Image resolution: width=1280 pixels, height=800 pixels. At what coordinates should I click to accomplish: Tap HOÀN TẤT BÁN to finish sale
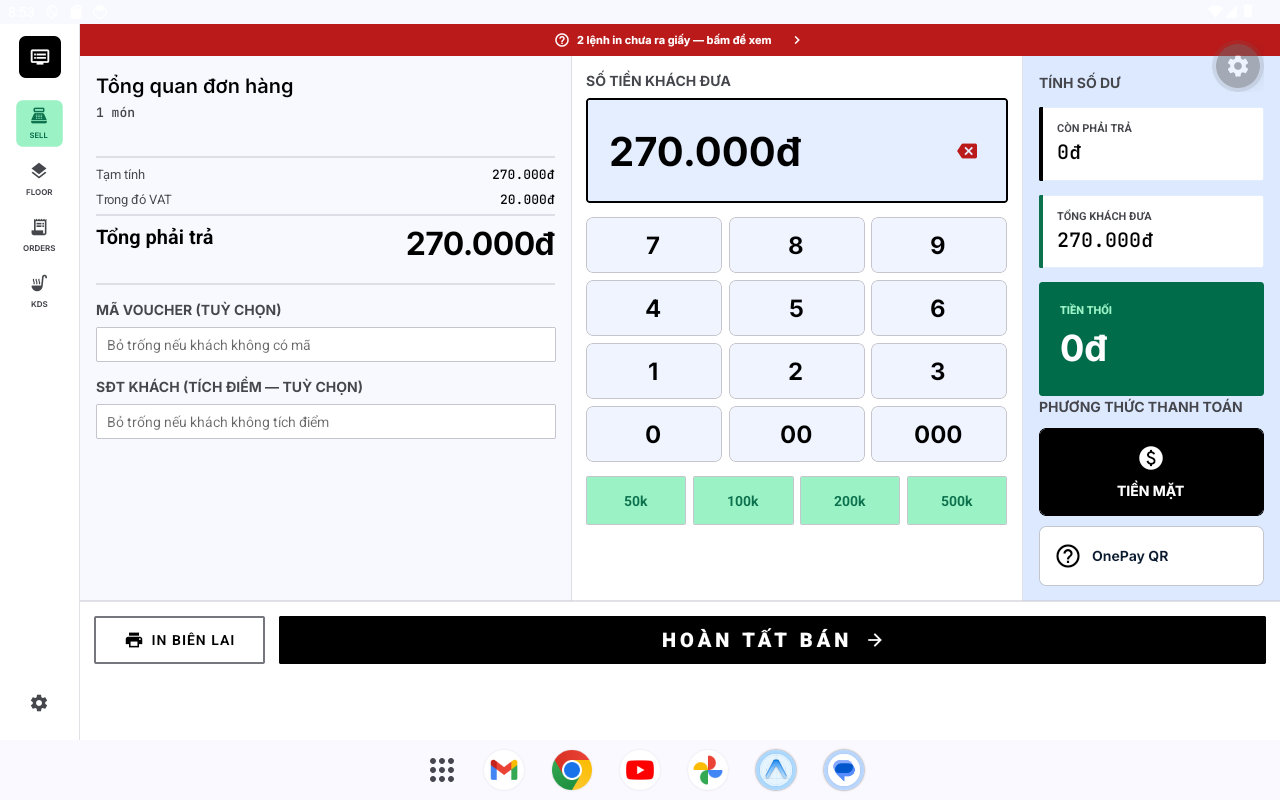coord(772,640)
